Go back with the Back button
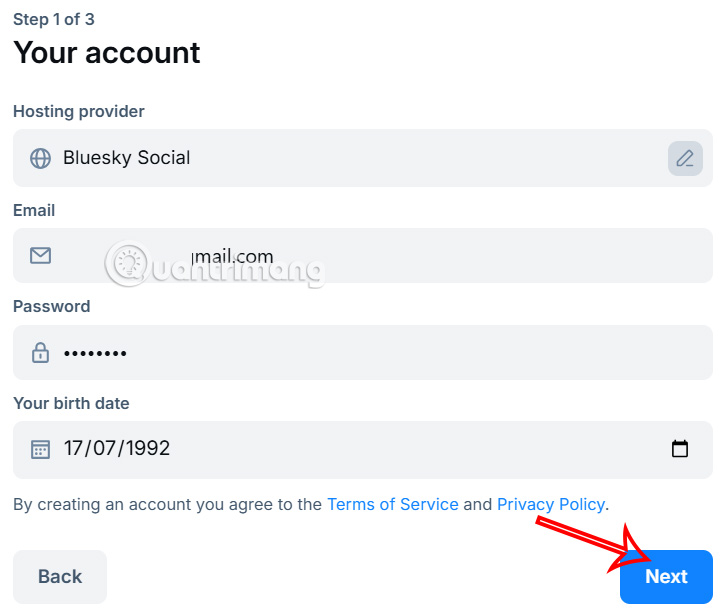The image size is (720, 612). (x=60, y=576)
